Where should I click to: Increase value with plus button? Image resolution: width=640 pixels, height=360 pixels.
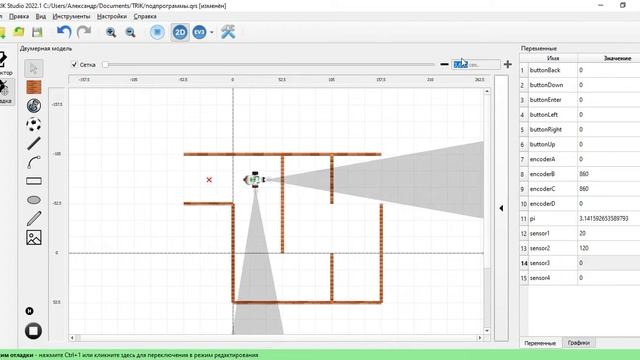tap(508, 64)
